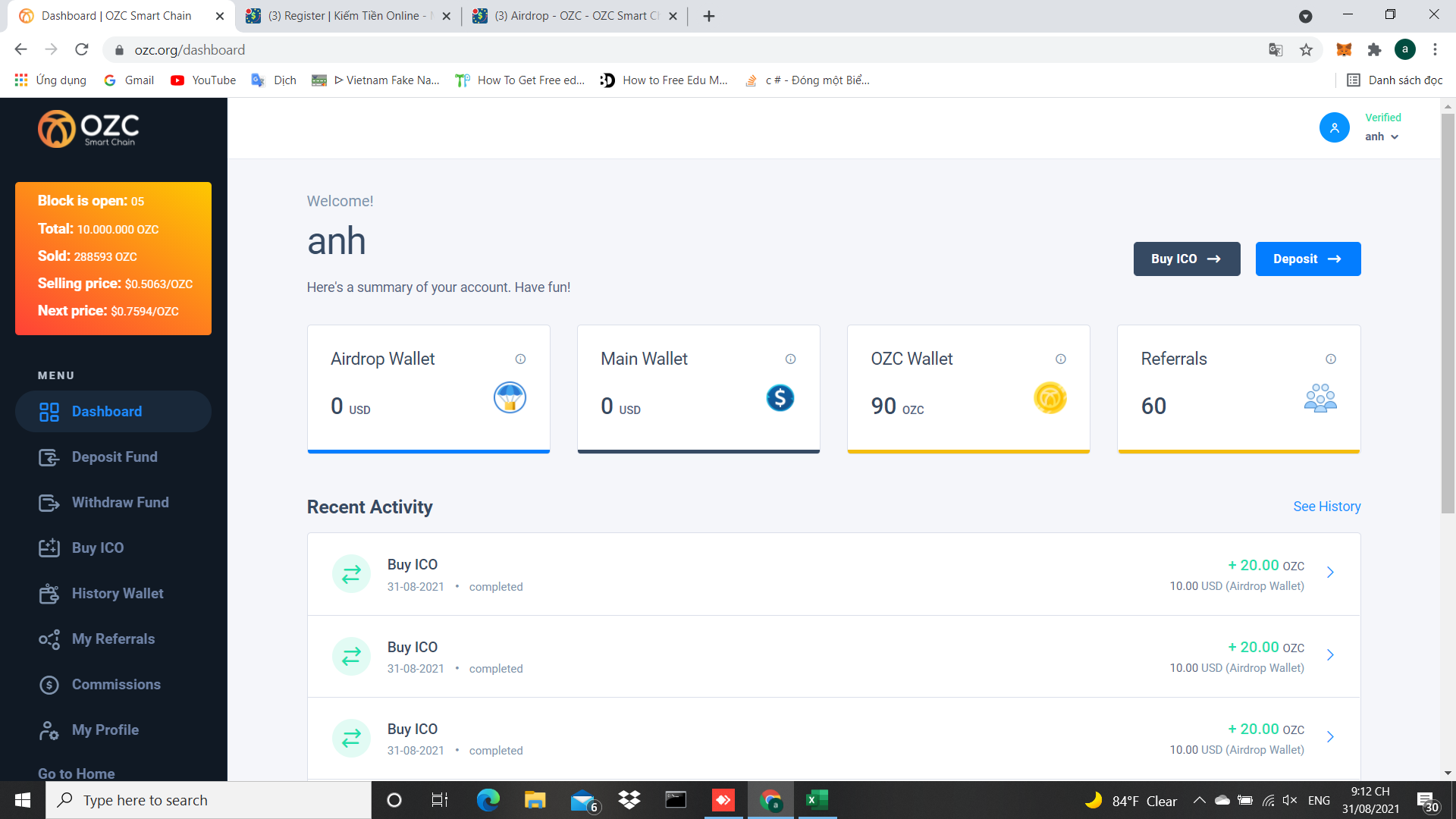Click the Airdrop Wallet parachute icon

(510, 397)
